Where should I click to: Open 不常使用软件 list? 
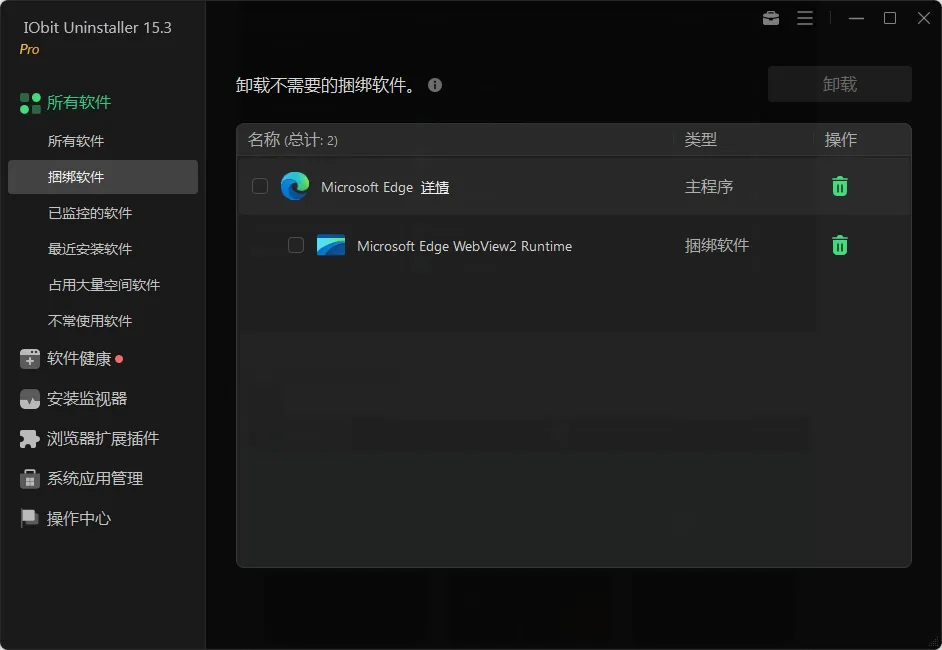[x=90, y=321]
